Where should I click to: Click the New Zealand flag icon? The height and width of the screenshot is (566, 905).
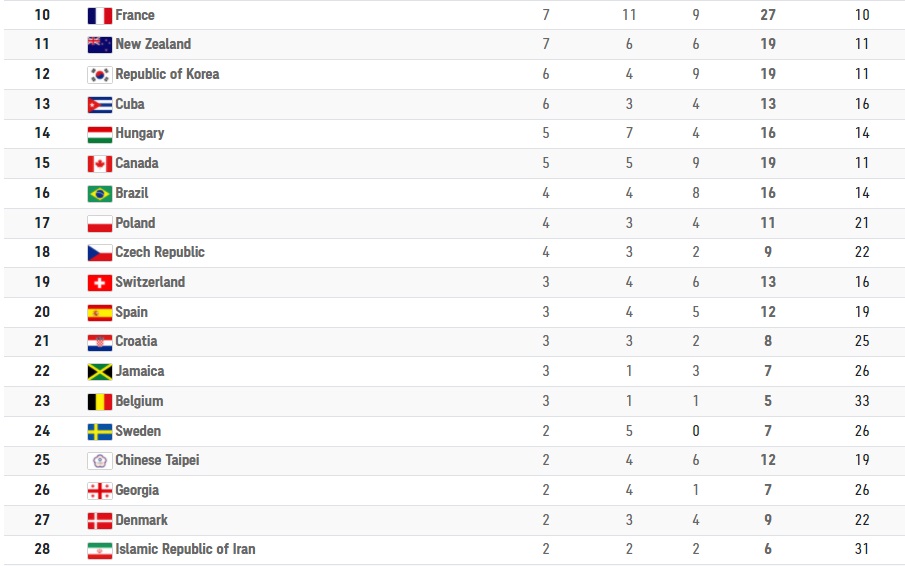99,45
